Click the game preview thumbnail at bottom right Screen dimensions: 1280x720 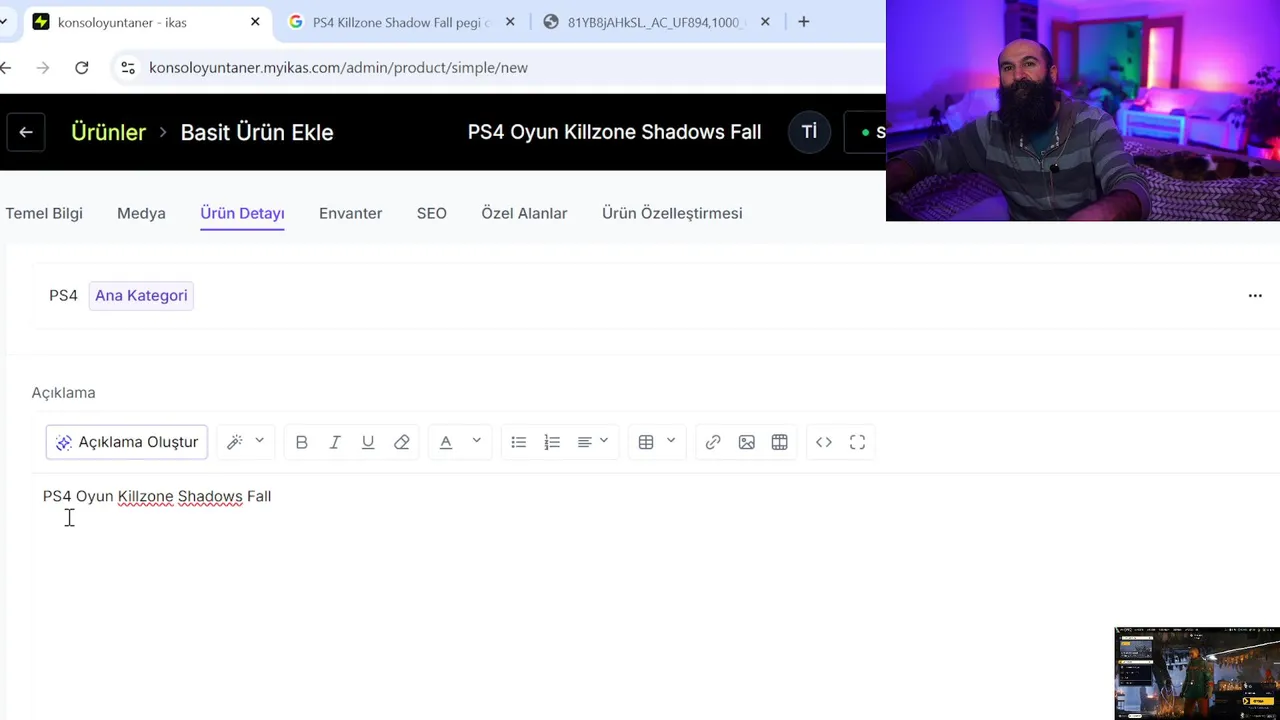click(1197, 673)
